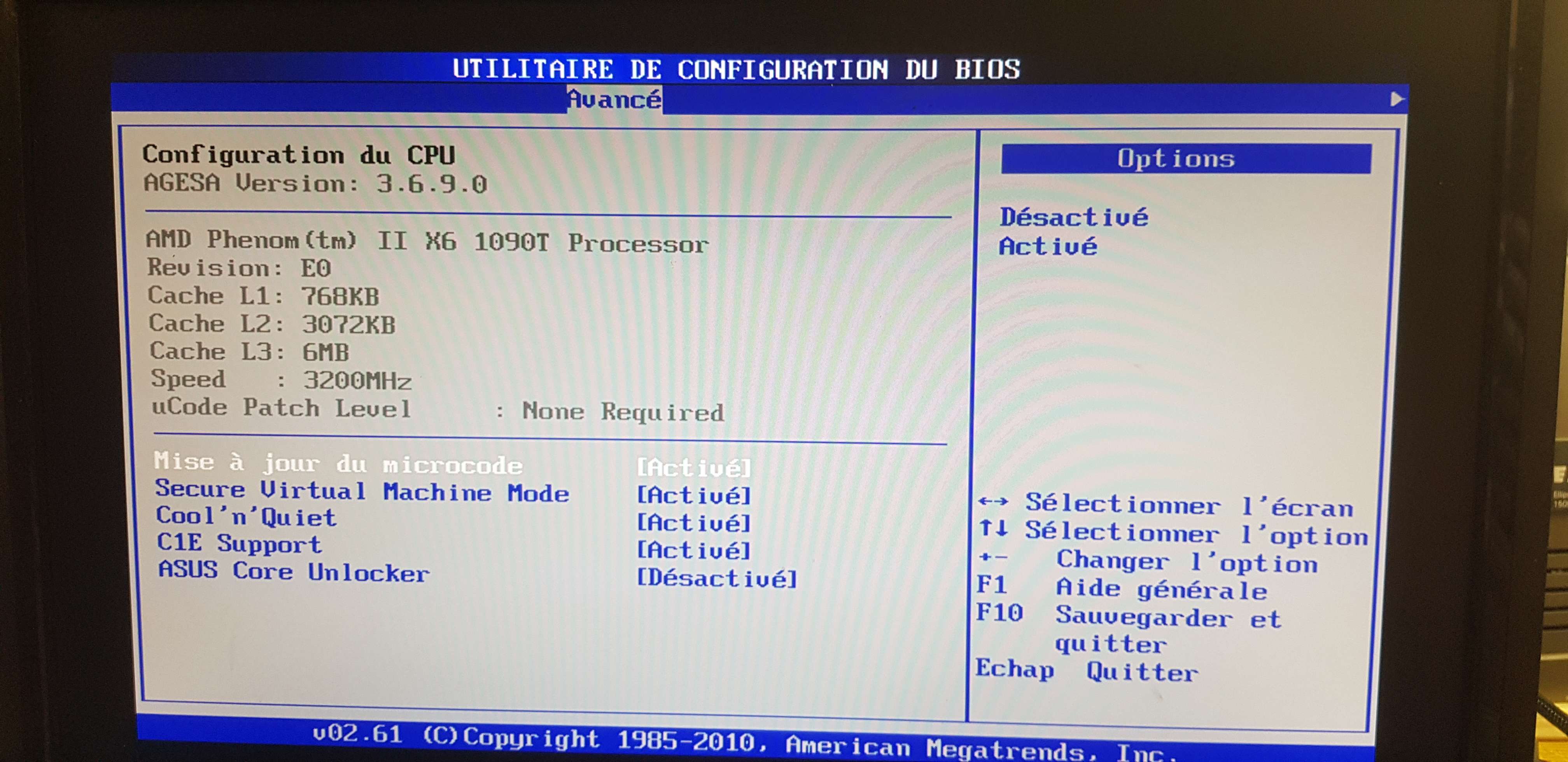Select the C1E Support setting
Viewport: 1568px width, 762px height.
239,543
